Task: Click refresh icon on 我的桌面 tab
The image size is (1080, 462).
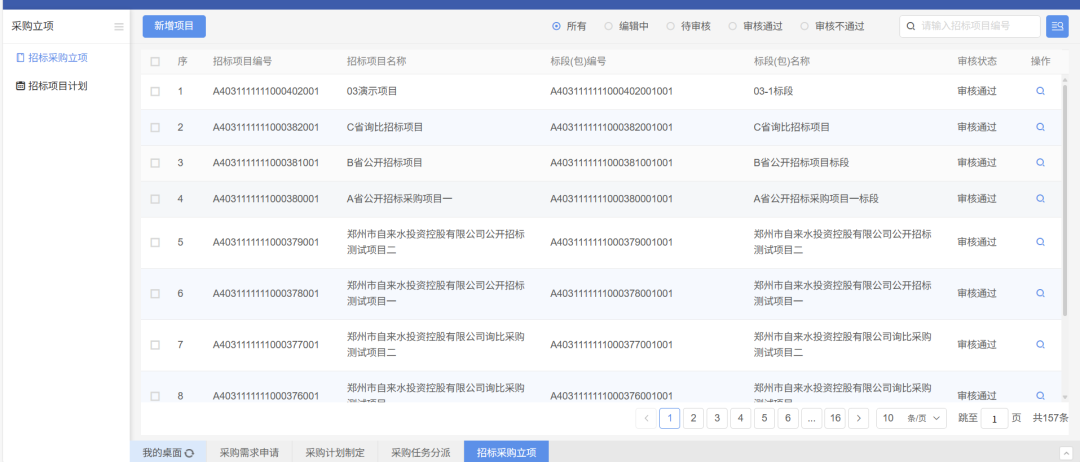Action: (189, 453)
